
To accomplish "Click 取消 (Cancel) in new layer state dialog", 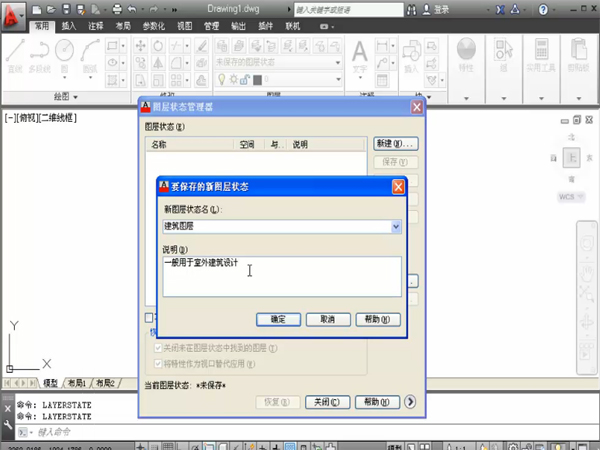I will (328, 319).
